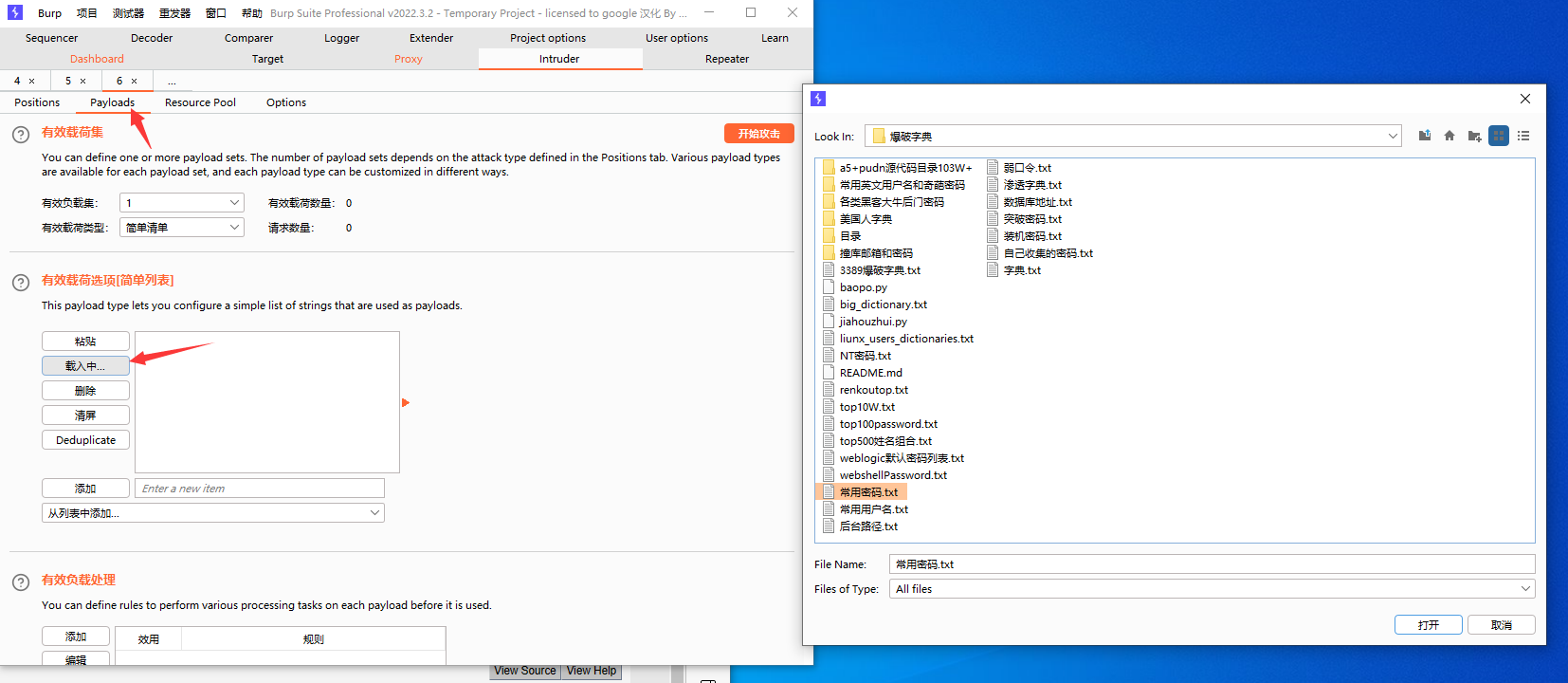Click 打开 to open selected file
Image resolution: width=1568 pixels, height=683 pixels.
tap(1429, 625)
